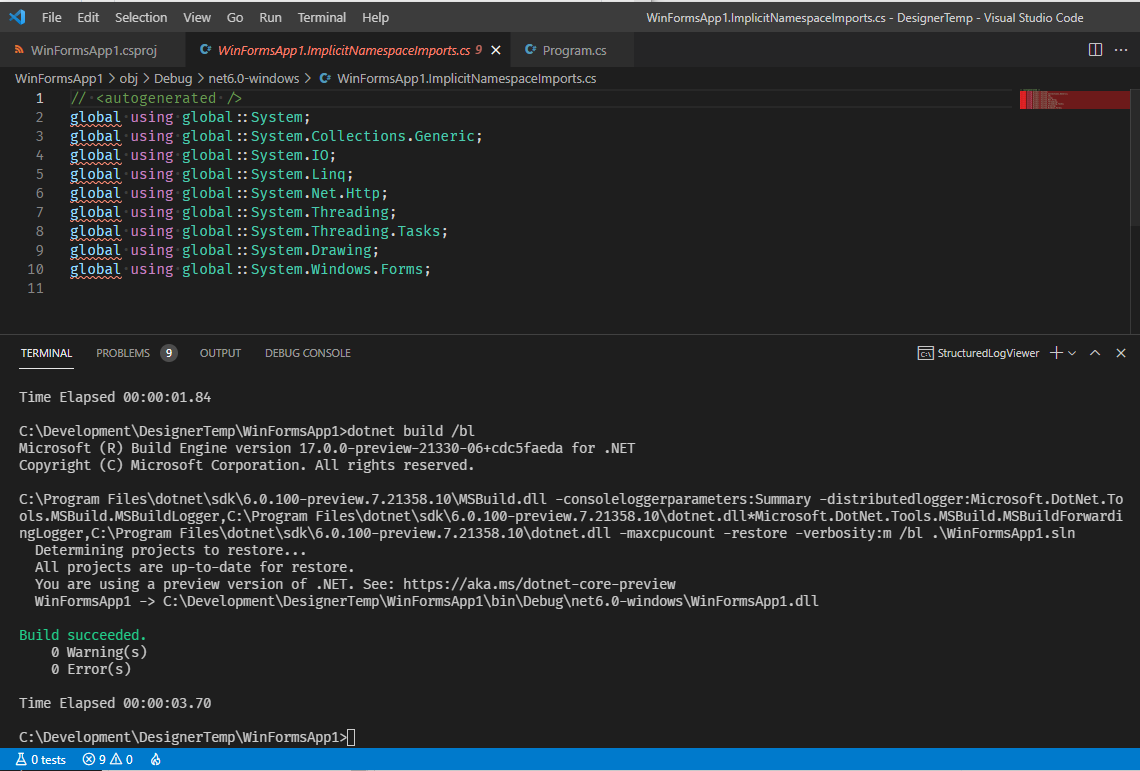Click WinFormsApp1 in the breadcrumb
This screenshot has width=1140, height=771.
[59, 79]
